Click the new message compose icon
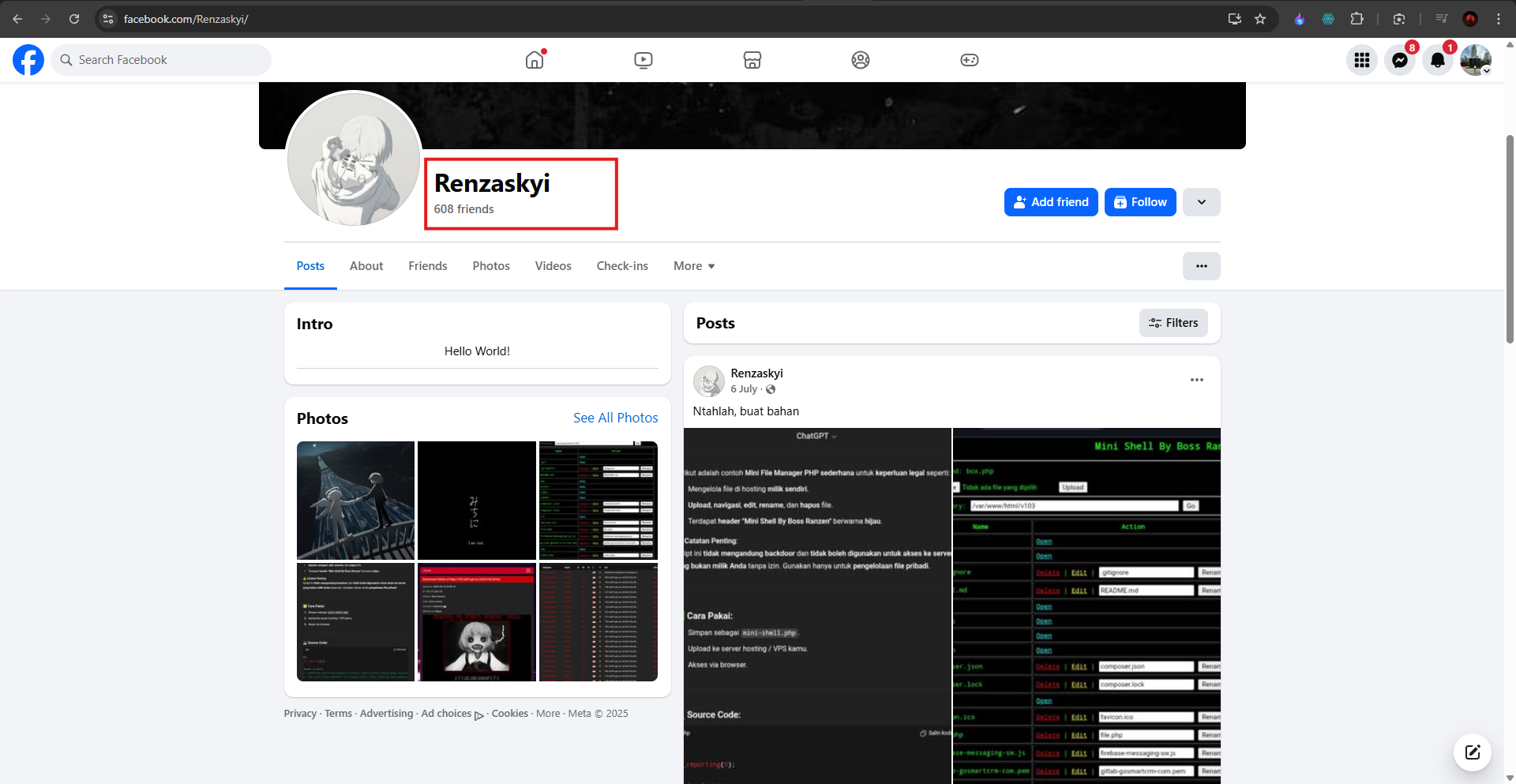The image size is (1516, 784). 1473,752
